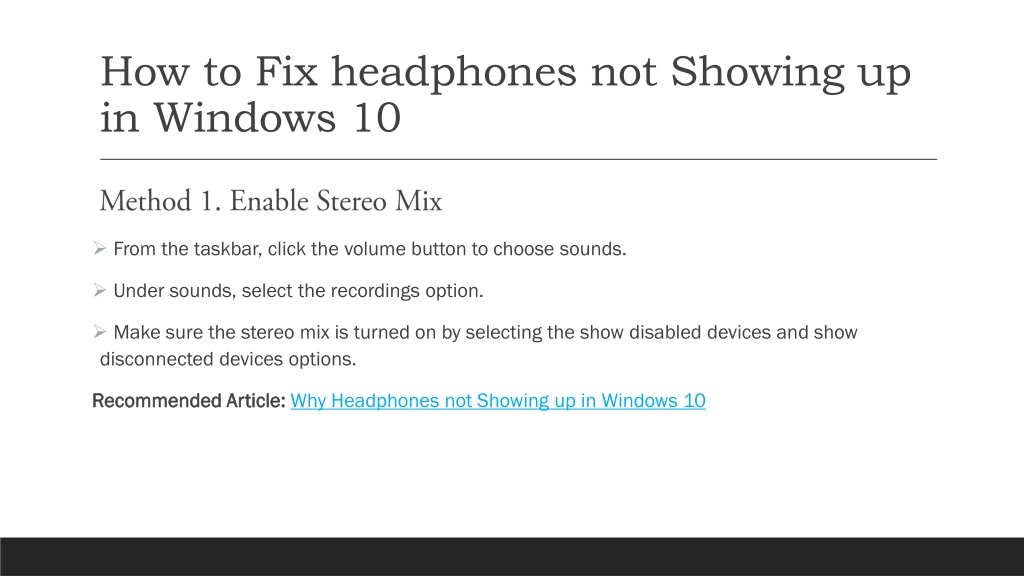
Task: Click the From the taskbar instruction line
Action: (x=370, y=249)
